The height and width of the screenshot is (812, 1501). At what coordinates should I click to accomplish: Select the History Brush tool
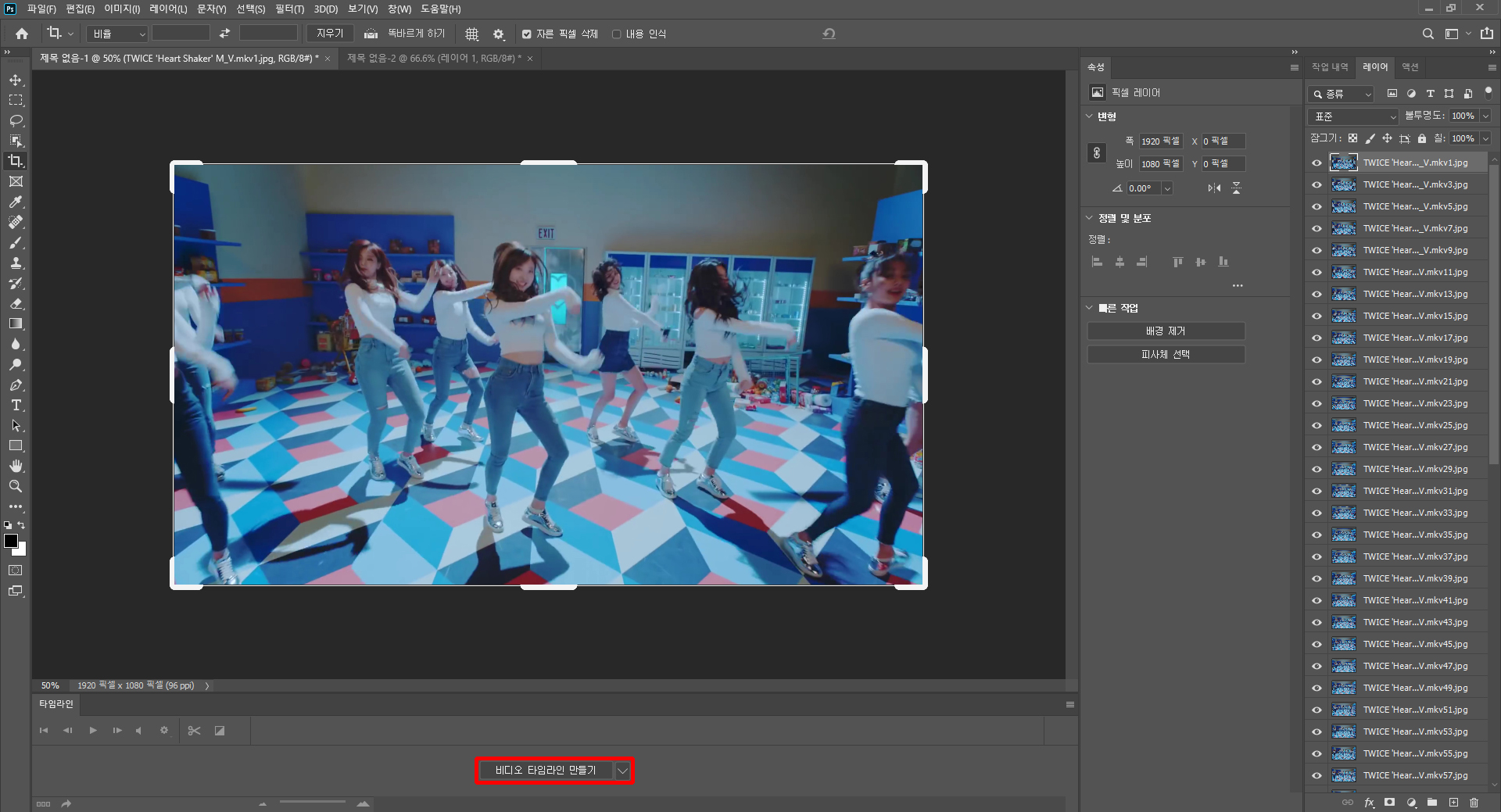click(16, 283)
